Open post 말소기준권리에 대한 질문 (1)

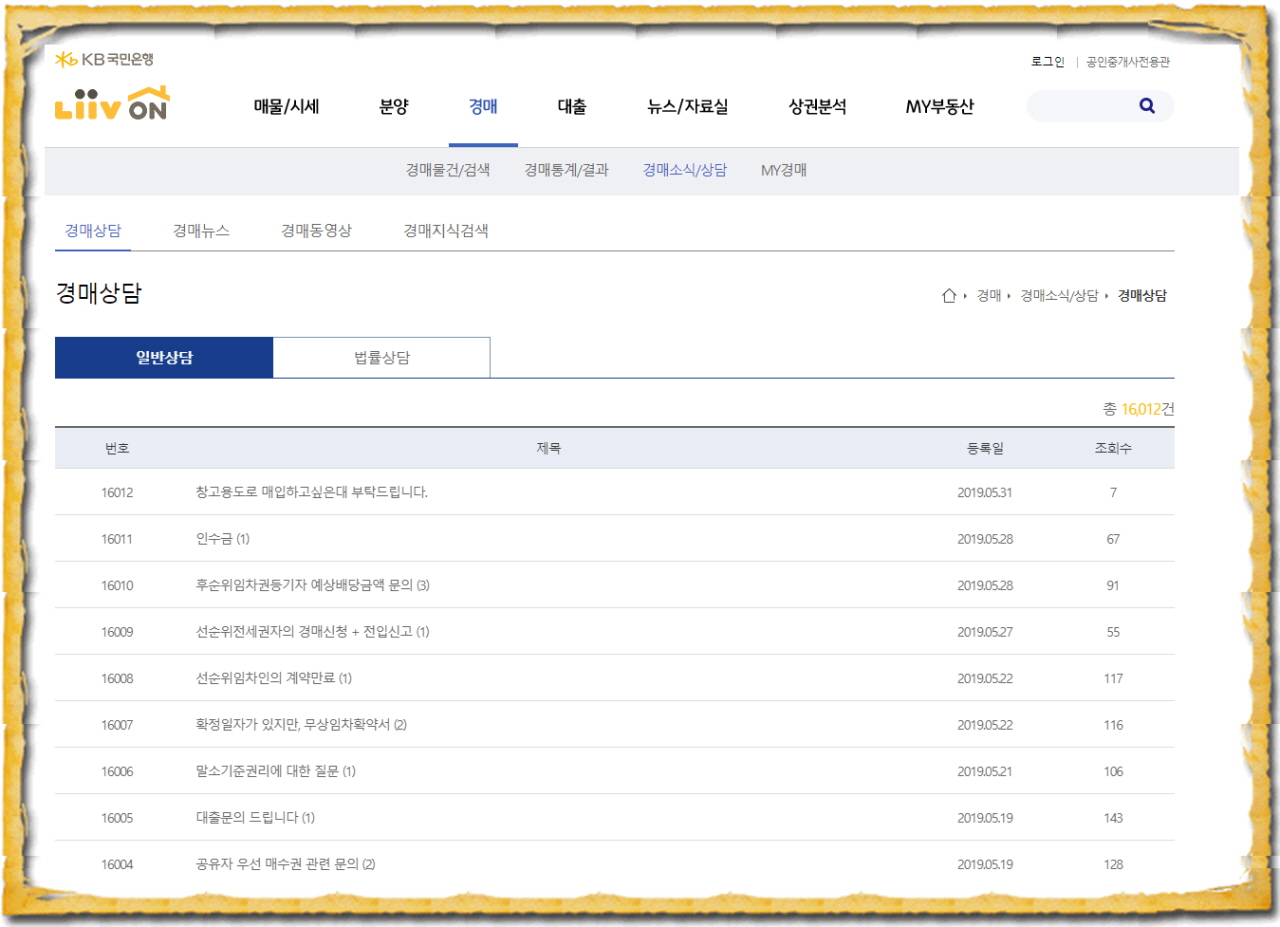click(276, 771)
